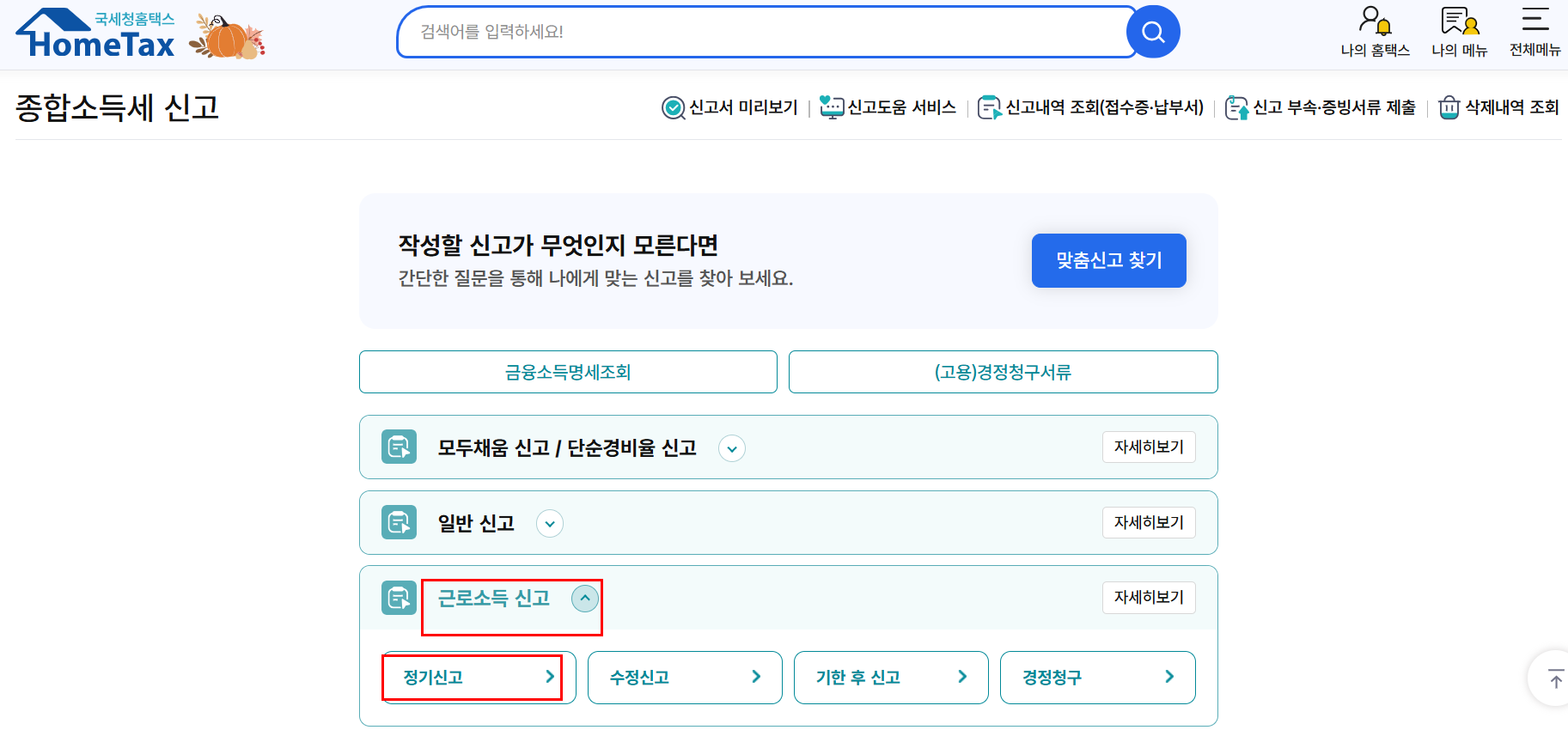The height and width of the screenshot is (730, 1568).
Task: Open 수정신고 option
Action: [x=685, y=677]
